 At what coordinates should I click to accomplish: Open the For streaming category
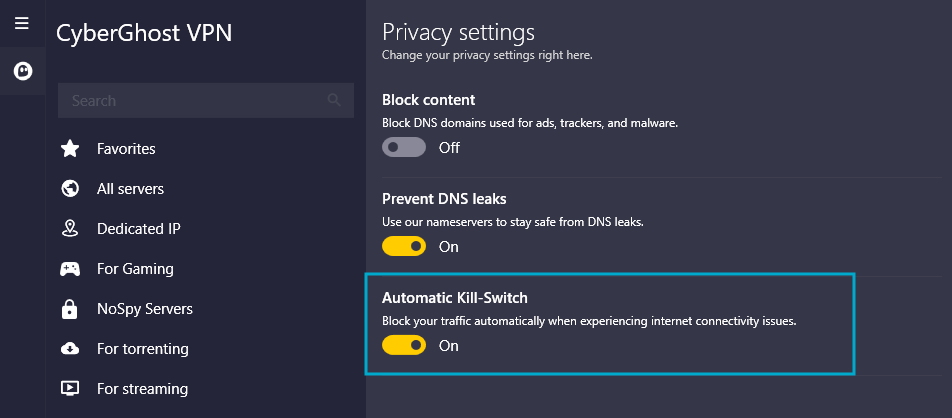[x=143, y=388]
